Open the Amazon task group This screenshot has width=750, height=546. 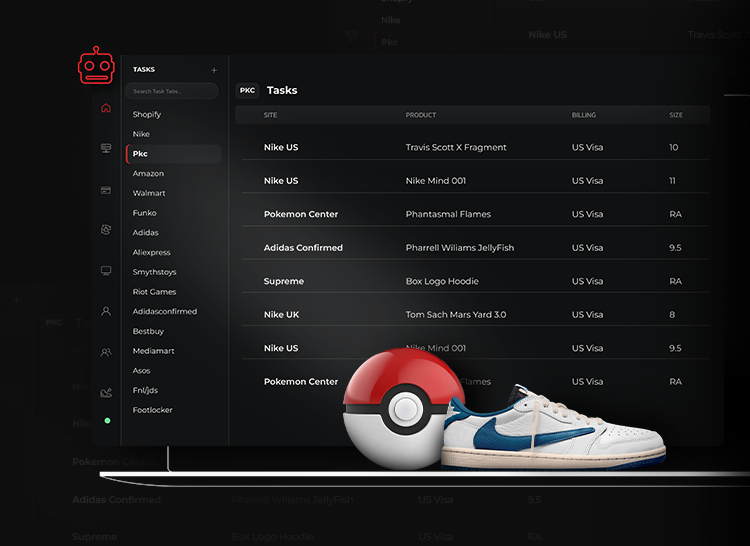click(x=148, y=173)
